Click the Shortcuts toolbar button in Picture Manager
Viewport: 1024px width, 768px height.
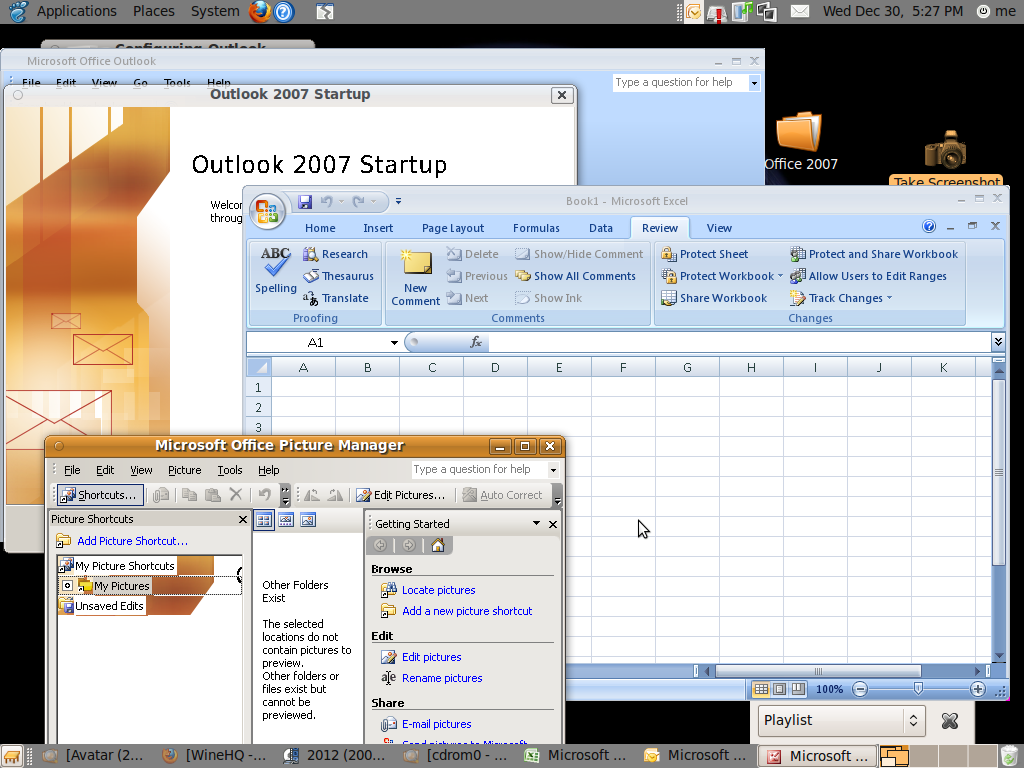[x=100, y=495]
